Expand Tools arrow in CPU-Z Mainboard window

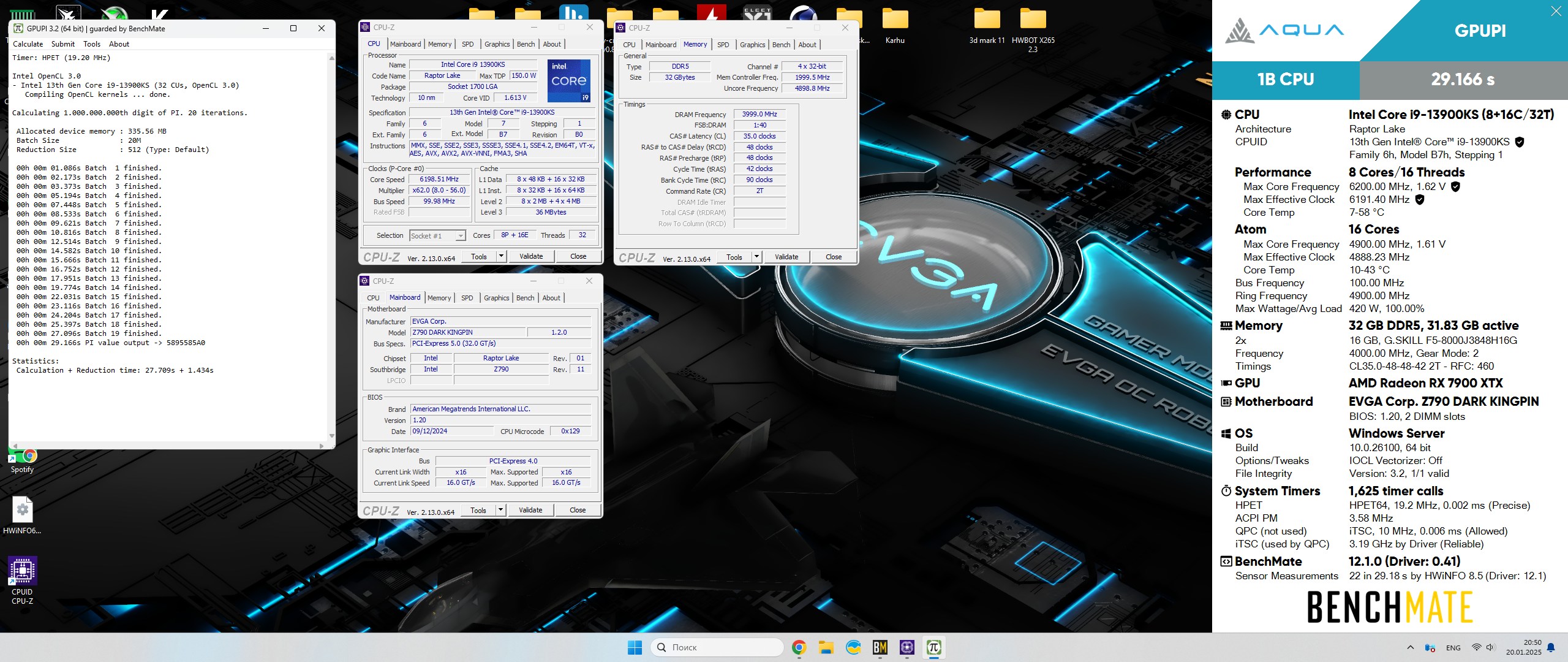tap(501, 510)
